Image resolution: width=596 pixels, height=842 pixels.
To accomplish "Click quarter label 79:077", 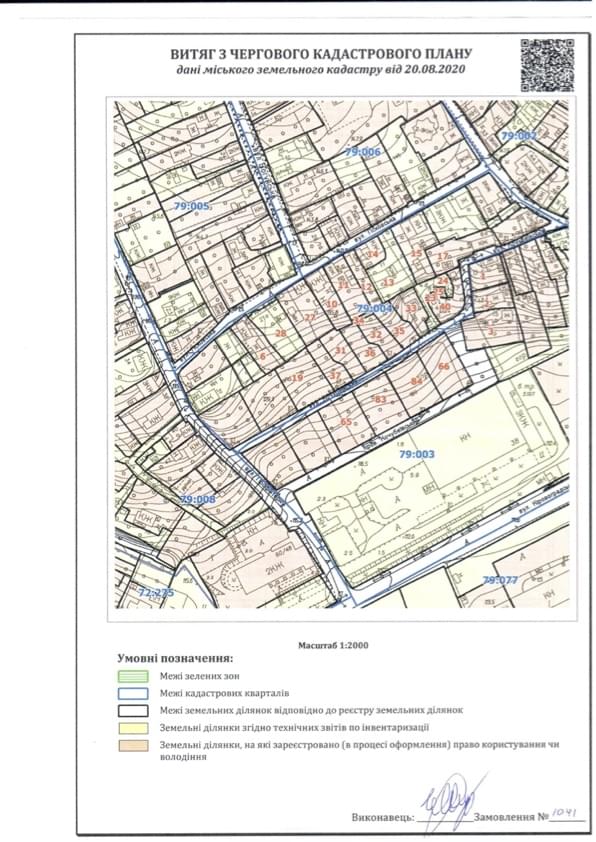I will 500,580.
